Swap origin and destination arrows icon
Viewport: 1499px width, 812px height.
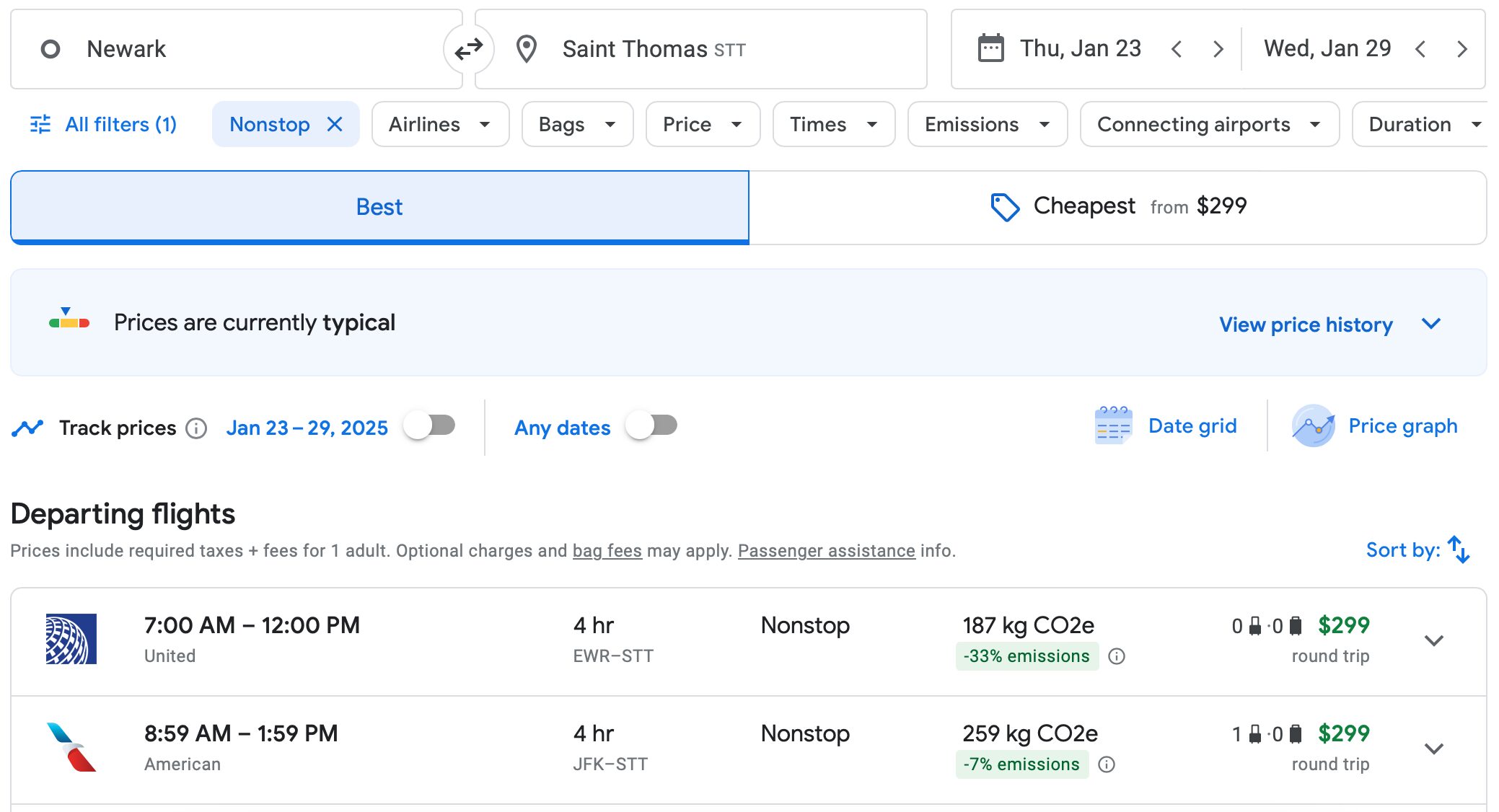[x=469, y=49]
